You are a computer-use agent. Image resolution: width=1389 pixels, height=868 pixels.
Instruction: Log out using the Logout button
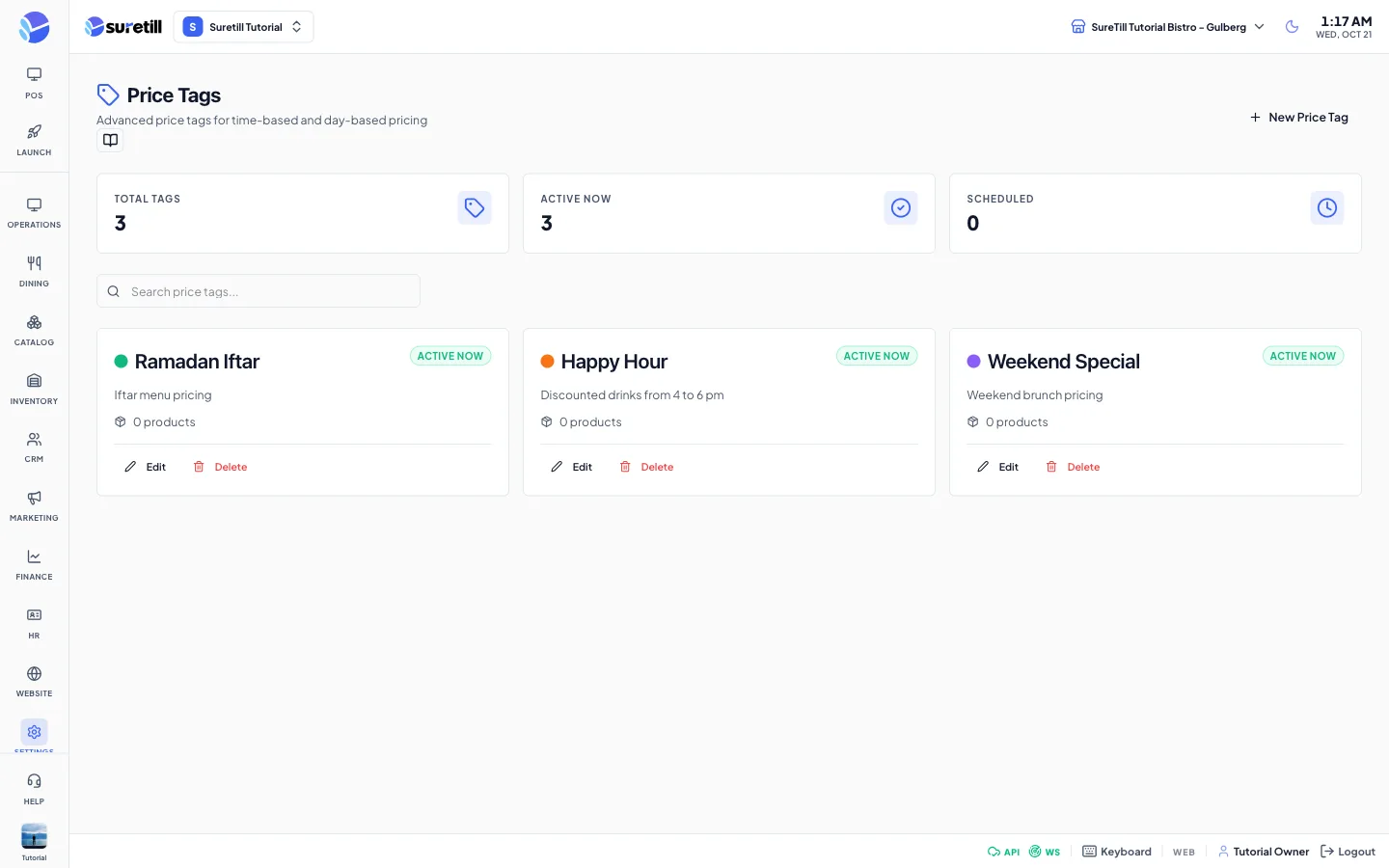click(x=1348, y=852)
